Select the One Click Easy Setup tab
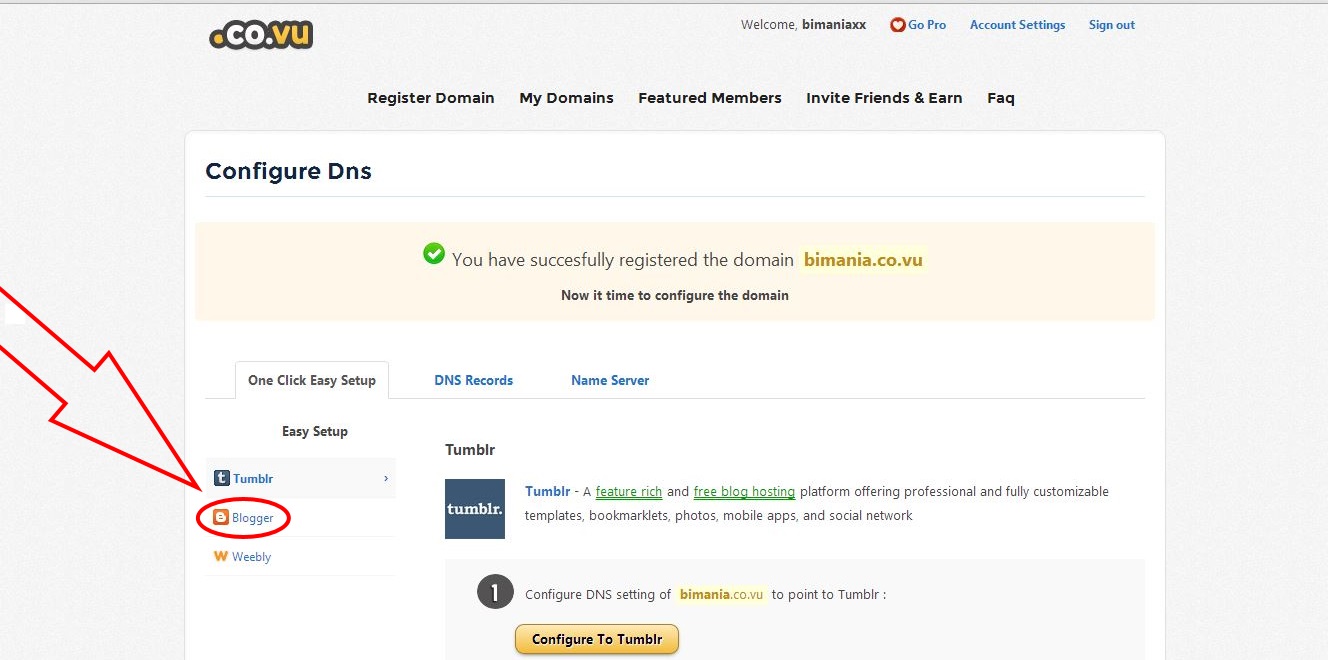The height and width of the screenshot is (660, 1328). (x=312, y=380)
